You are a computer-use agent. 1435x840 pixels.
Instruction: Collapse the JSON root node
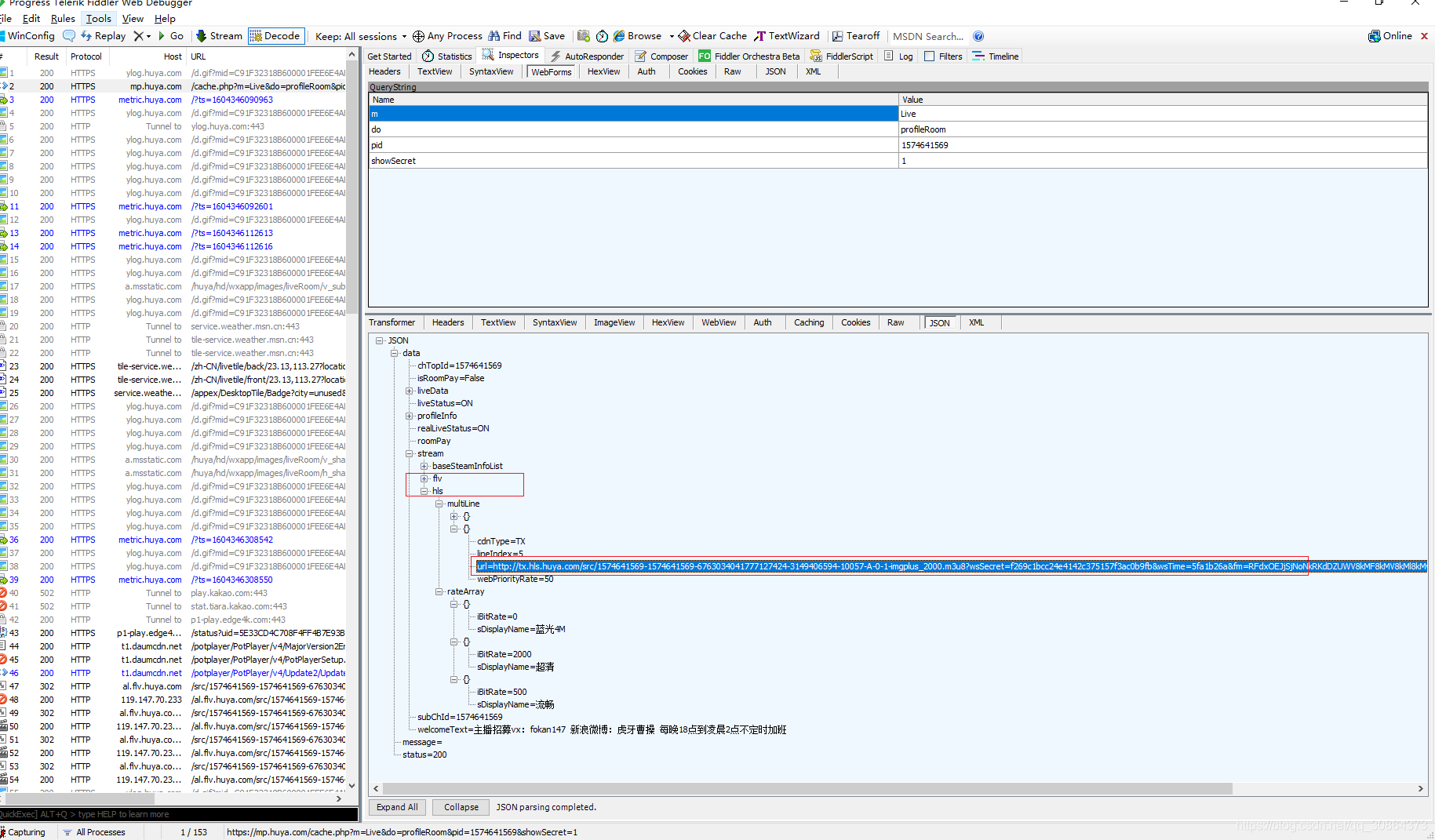pyautogui.click(x=380, y=340)
